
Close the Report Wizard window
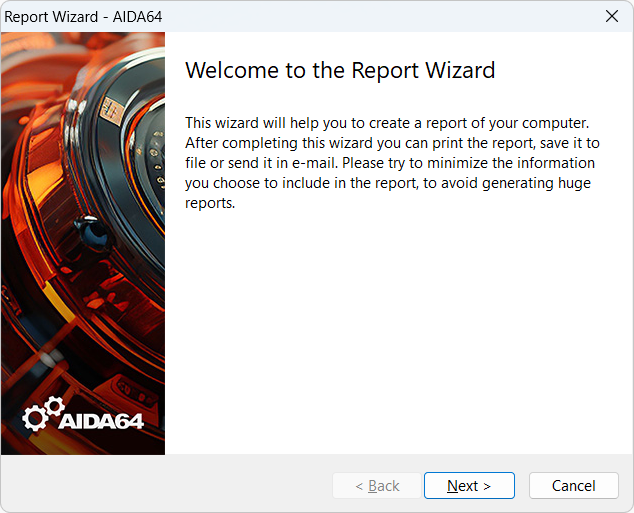[611, 16]
